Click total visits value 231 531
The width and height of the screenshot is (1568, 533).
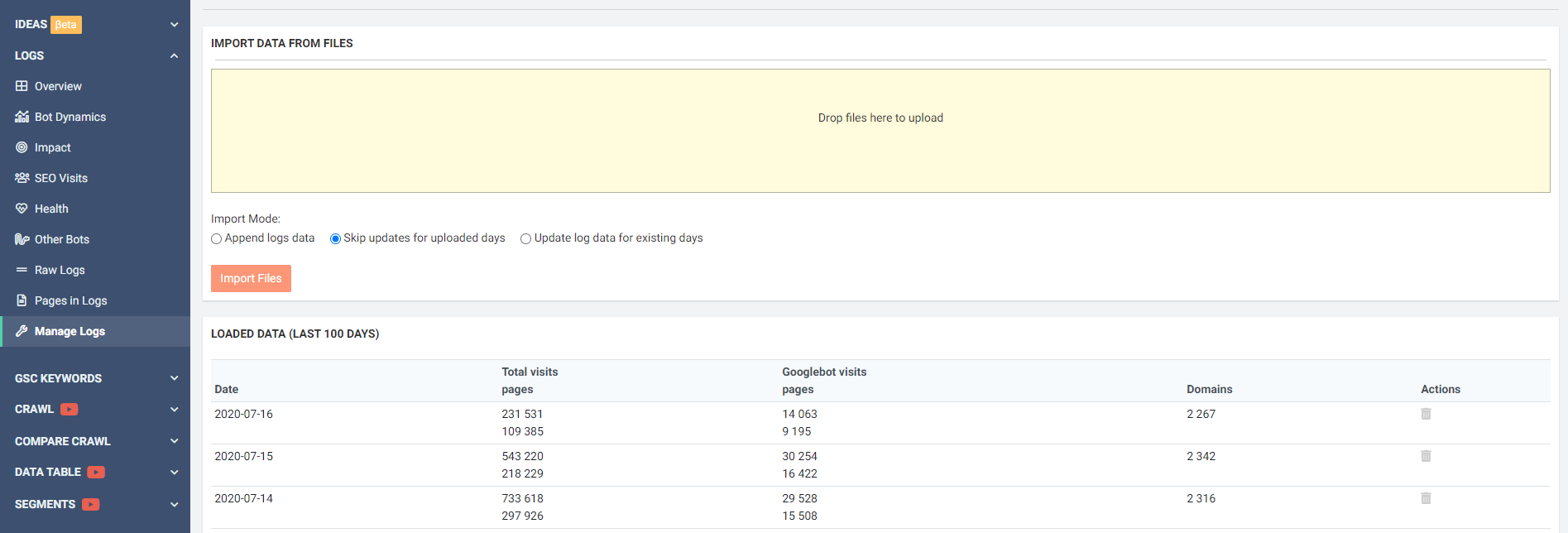point(522,414)
